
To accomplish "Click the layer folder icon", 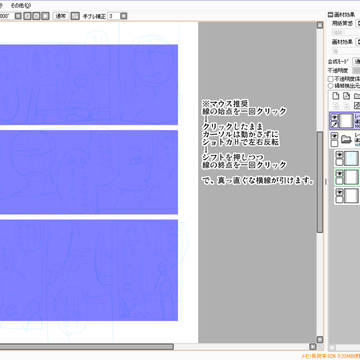I will tap(347, 140).
